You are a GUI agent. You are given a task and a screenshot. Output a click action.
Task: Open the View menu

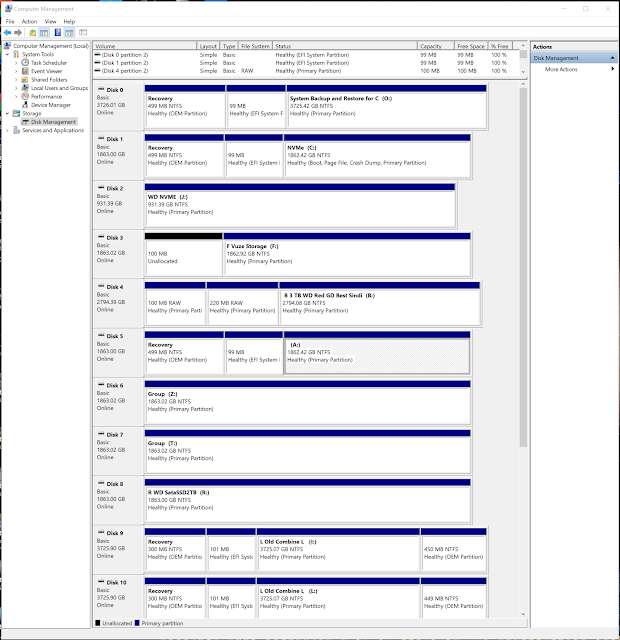tap(50, 21)
